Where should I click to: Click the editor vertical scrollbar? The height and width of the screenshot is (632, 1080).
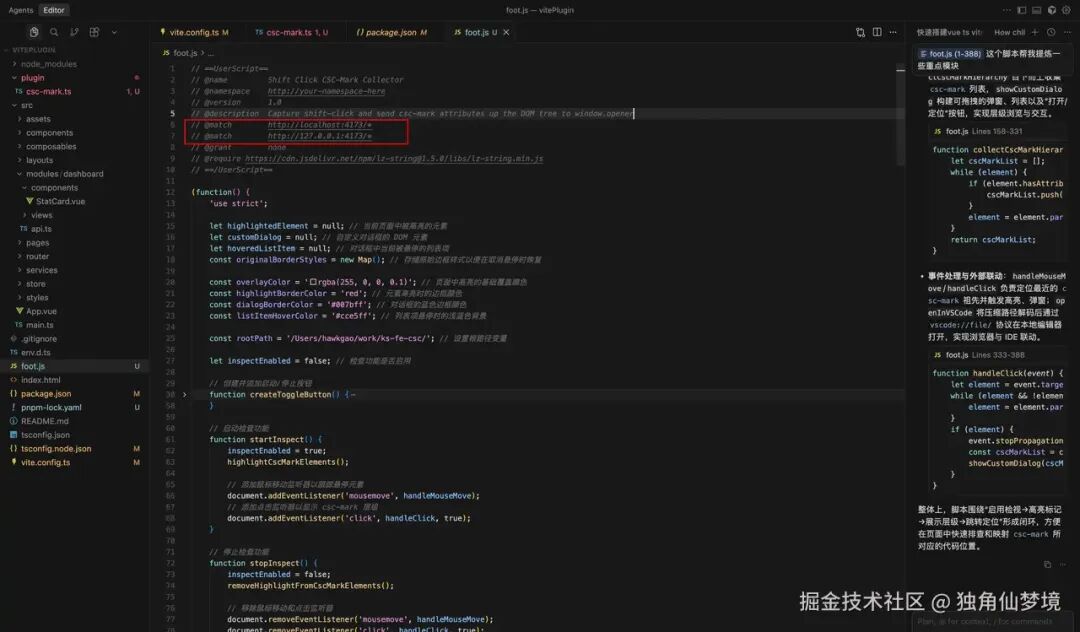(900, 114)
